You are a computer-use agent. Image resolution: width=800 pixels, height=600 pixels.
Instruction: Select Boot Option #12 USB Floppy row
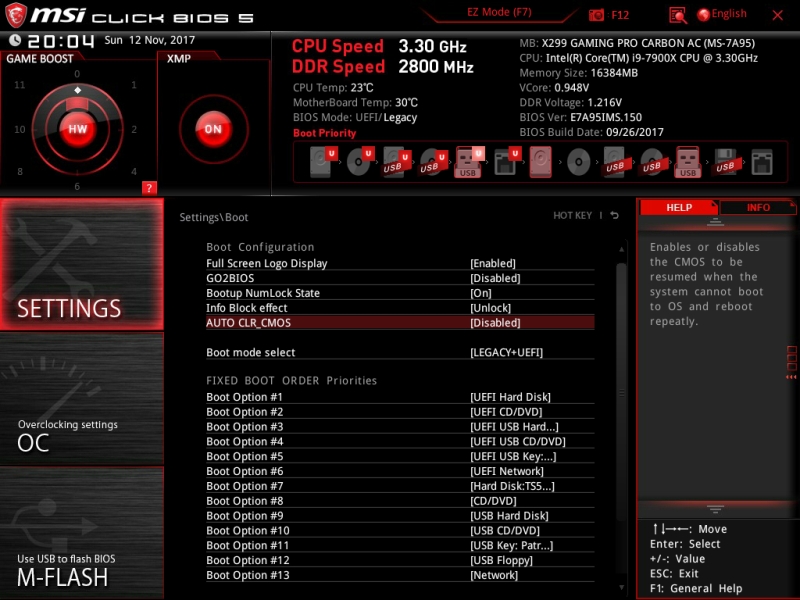tap(400, 560)
